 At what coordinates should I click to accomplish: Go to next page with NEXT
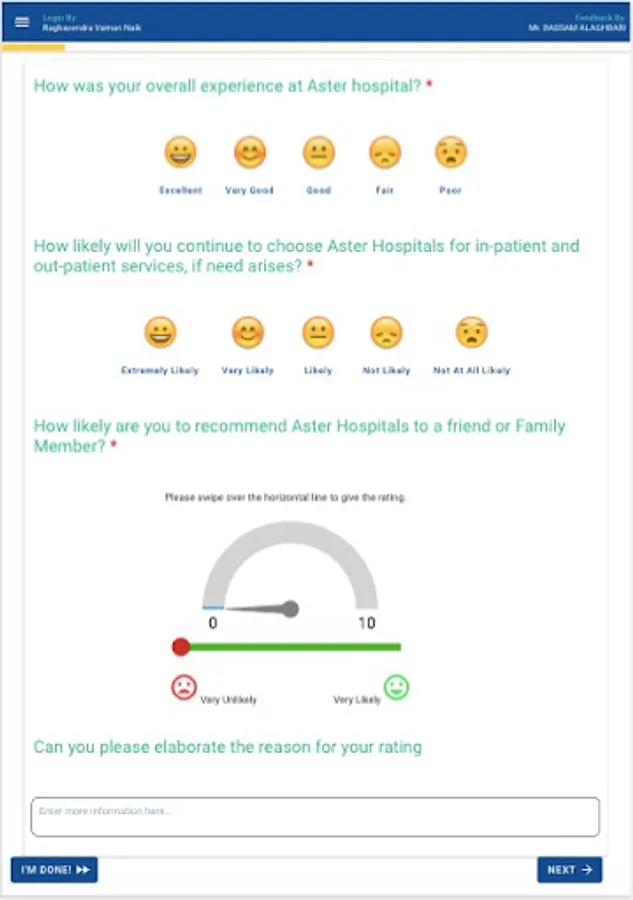click(x=569, y=870)
